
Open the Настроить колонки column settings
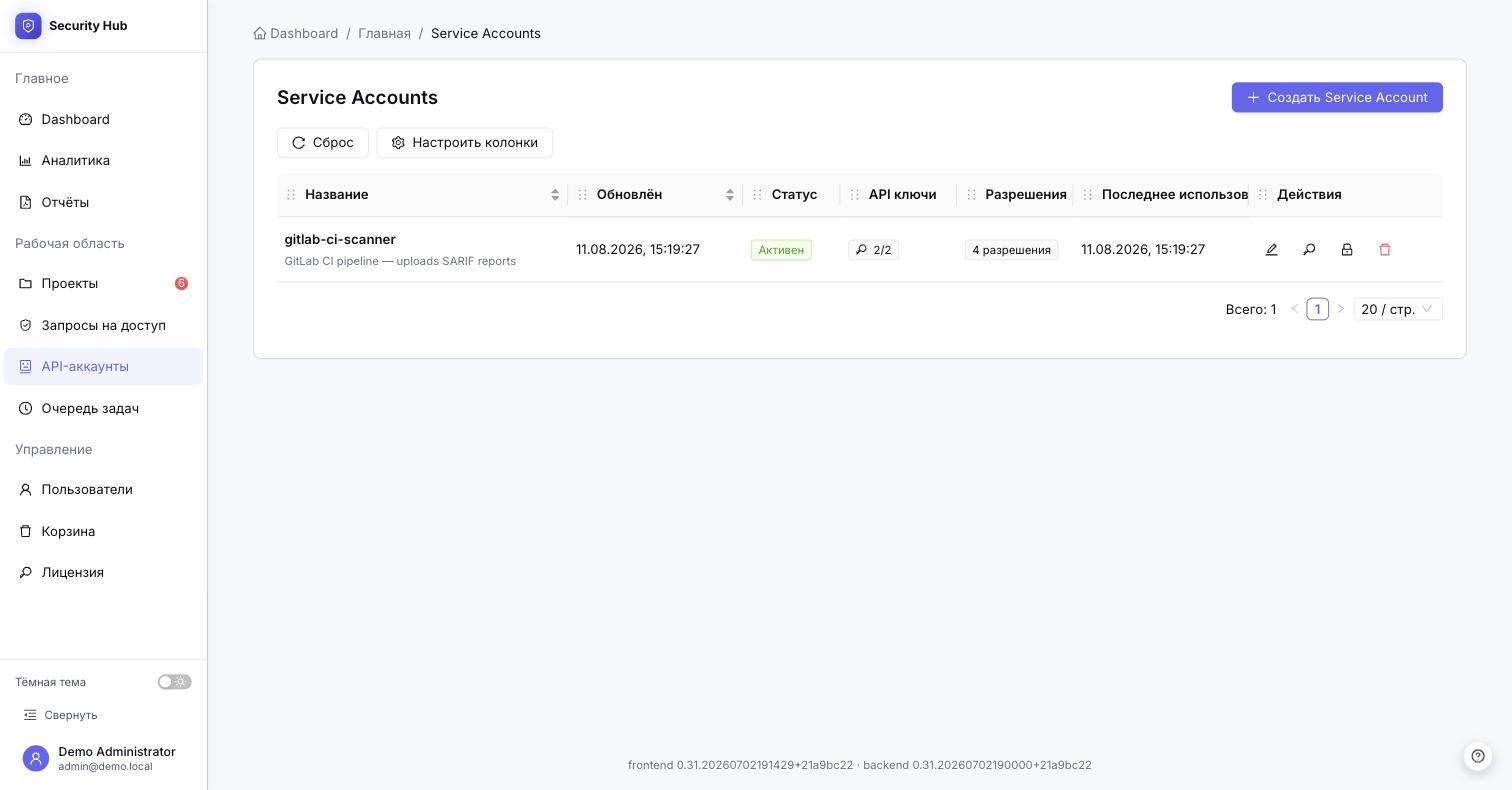tap(465, 143)
